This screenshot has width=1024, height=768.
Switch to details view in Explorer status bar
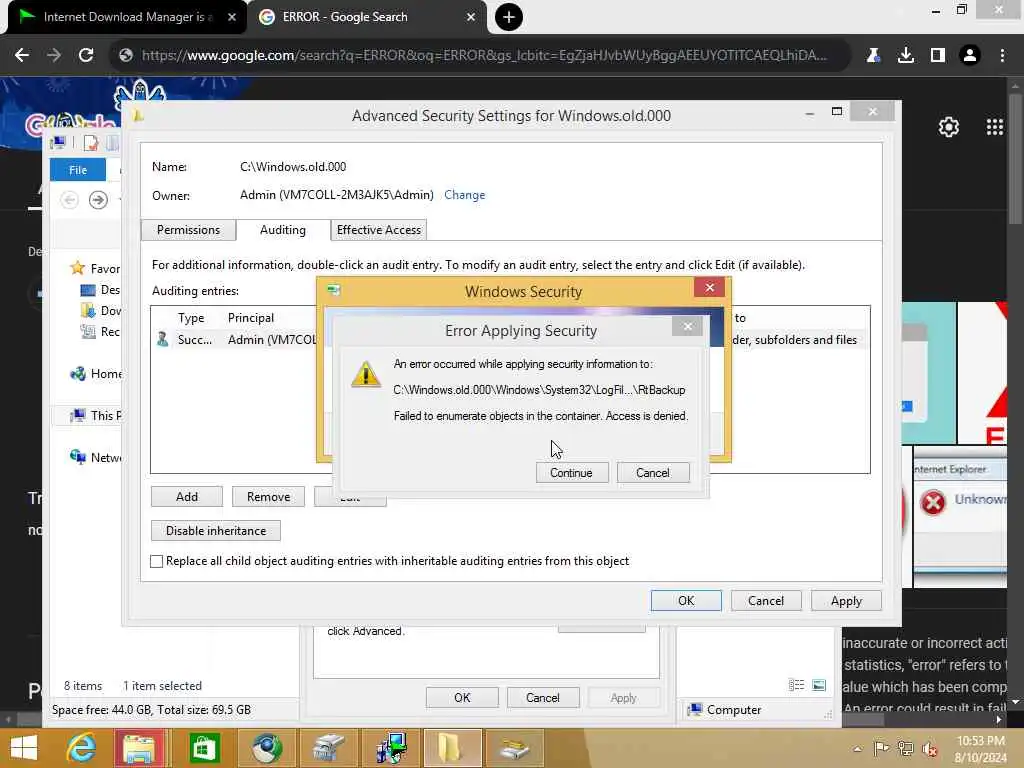click(x=796, y=685)
